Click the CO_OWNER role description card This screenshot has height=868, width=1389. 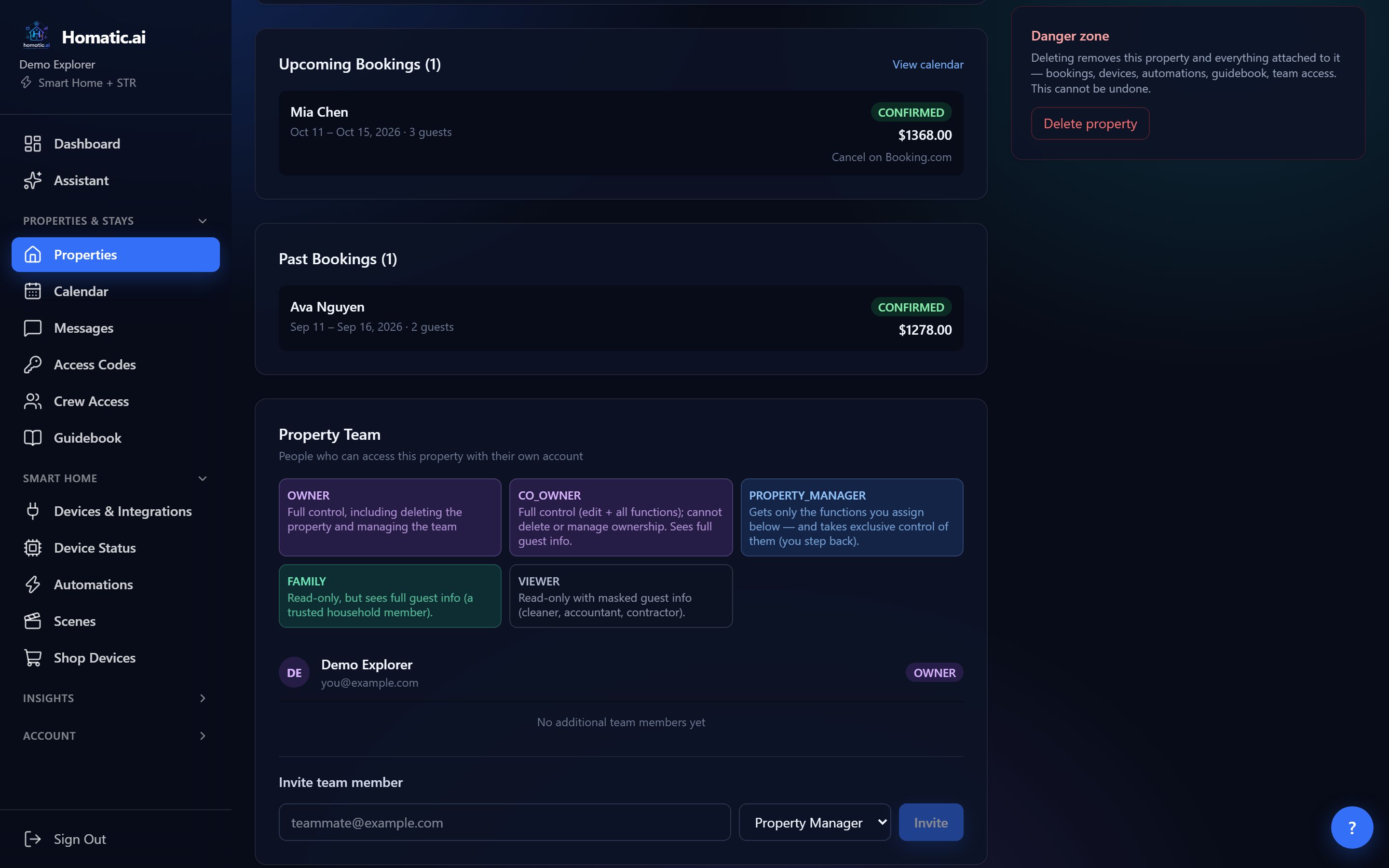pyautogui.click(x=621, y=517)
